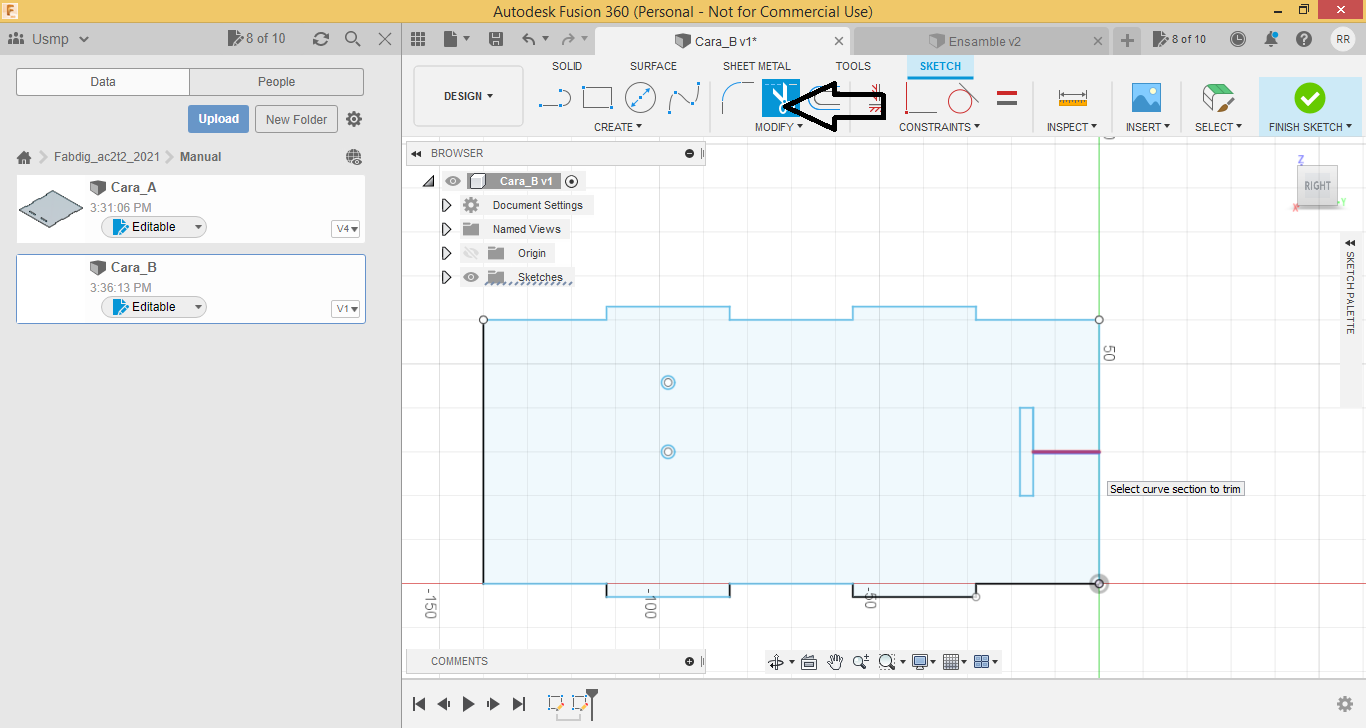1366x728 pixels.
Task: Expand Document Settings node
Action: tap(447, 205)
